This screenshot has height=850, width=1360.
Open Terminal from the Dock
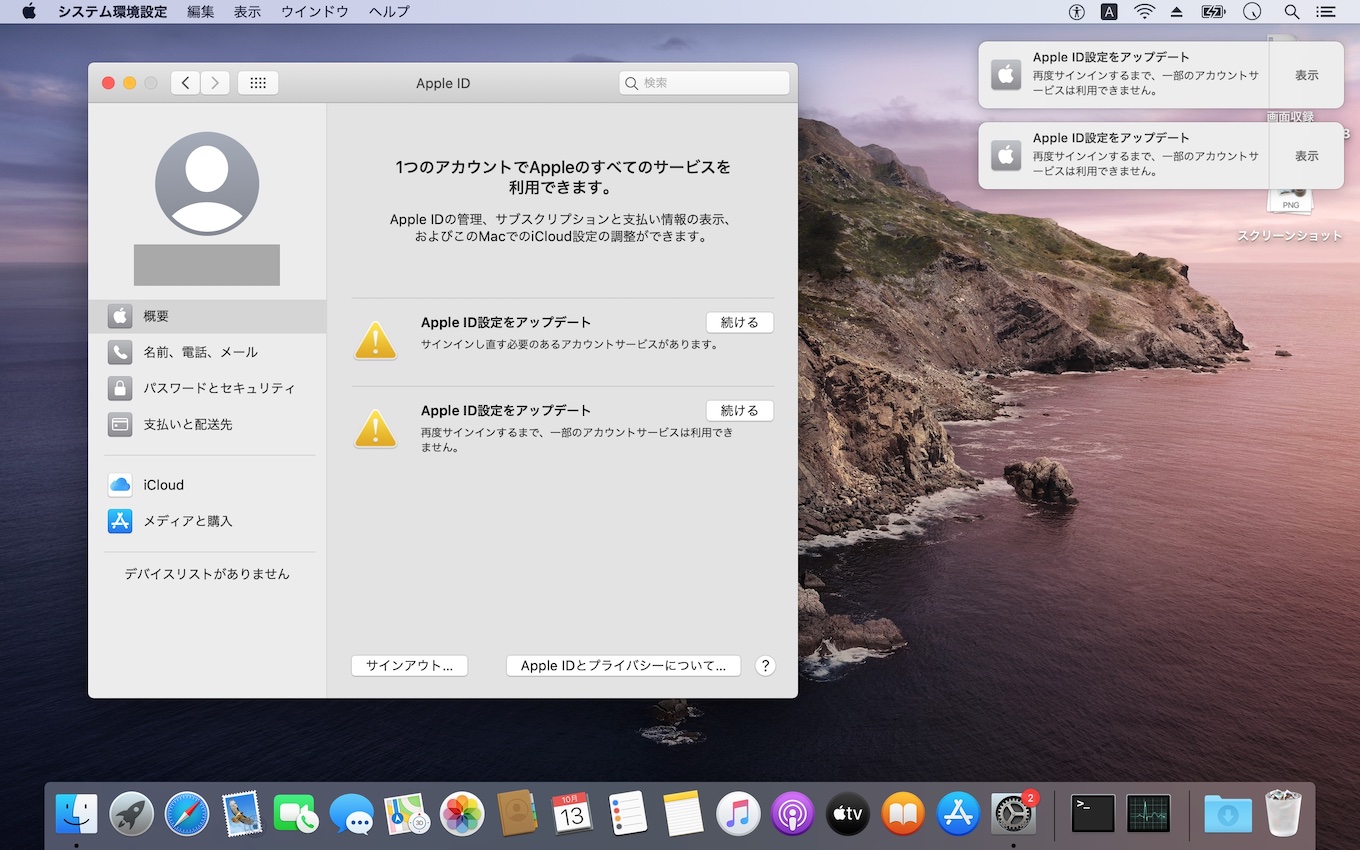tap(1093, 814)
